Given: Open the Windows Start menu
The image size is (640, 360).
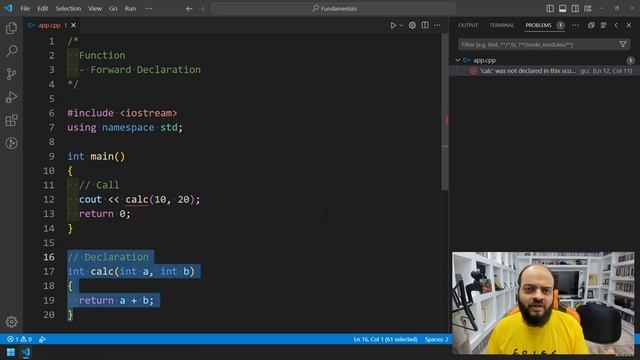Looking at the screenshot, I should point(11,352).
